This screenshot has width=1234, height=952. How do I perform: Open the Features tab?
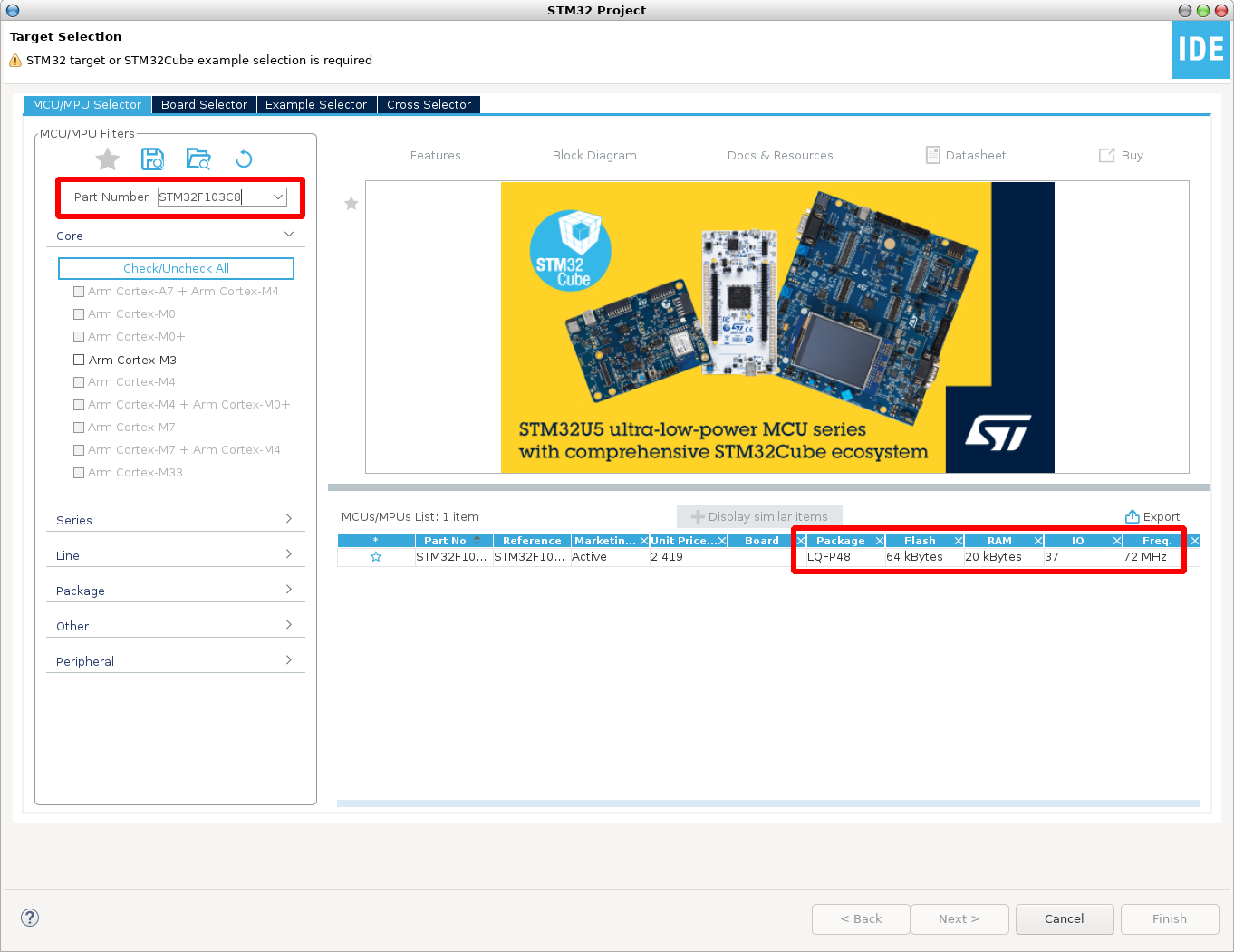point(435,156)
